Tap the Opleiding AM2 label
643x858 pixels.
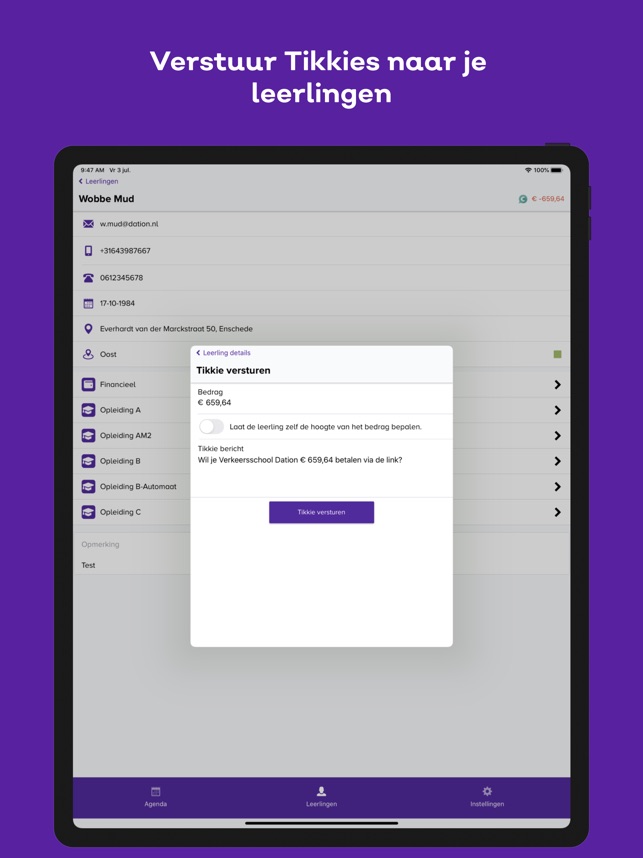tap(125, 436)
